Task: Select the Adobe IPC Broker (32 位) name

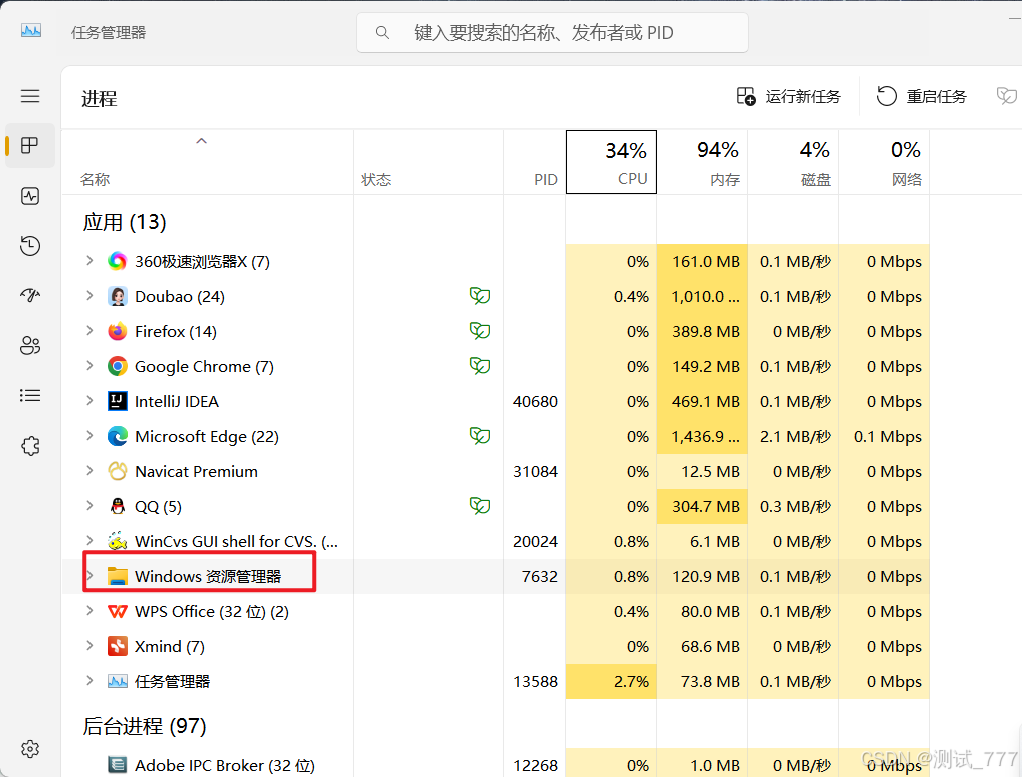Action: [225, 765]
